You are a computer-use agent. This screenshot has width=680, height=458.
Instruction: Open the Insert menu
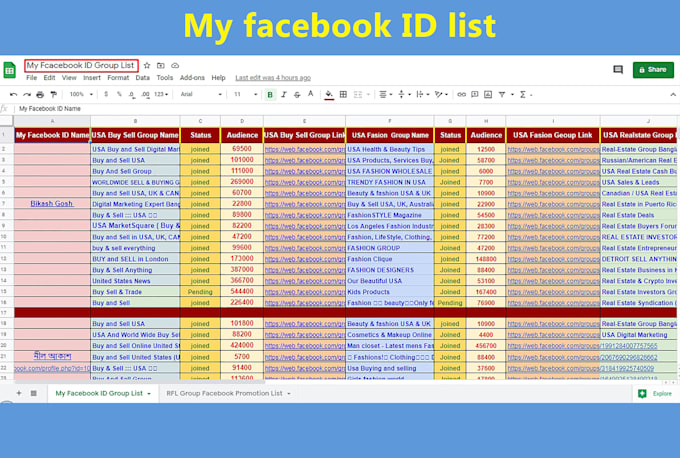pyautogui.click(x=92, y=78)
